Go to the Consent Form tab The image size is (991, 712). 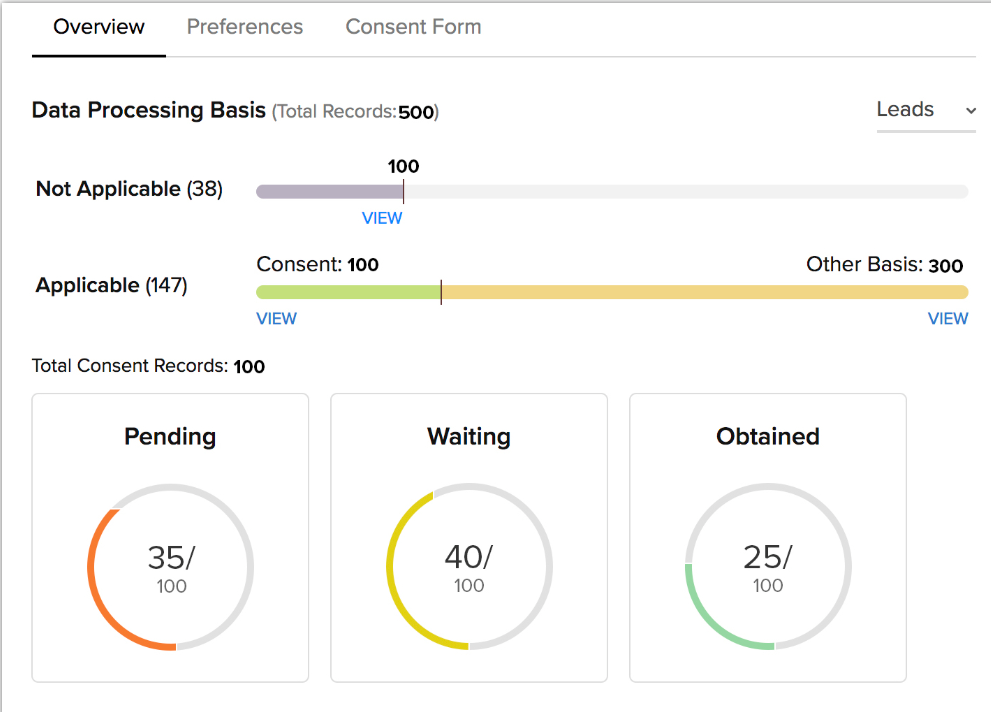click(x=413, y=27)
